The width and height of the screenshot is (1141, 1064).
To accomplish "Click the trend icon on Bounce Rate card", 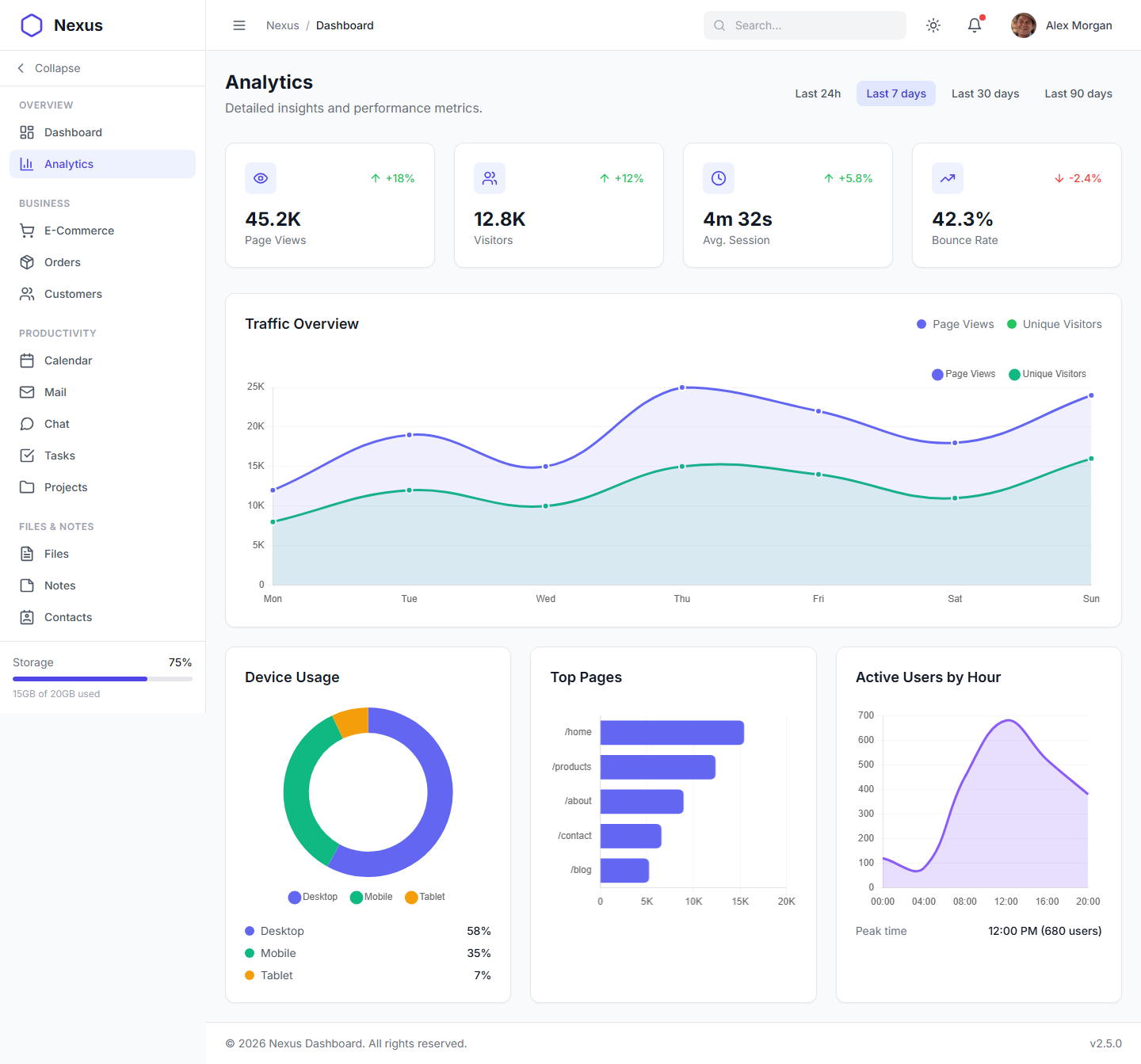I will point(948,178).
